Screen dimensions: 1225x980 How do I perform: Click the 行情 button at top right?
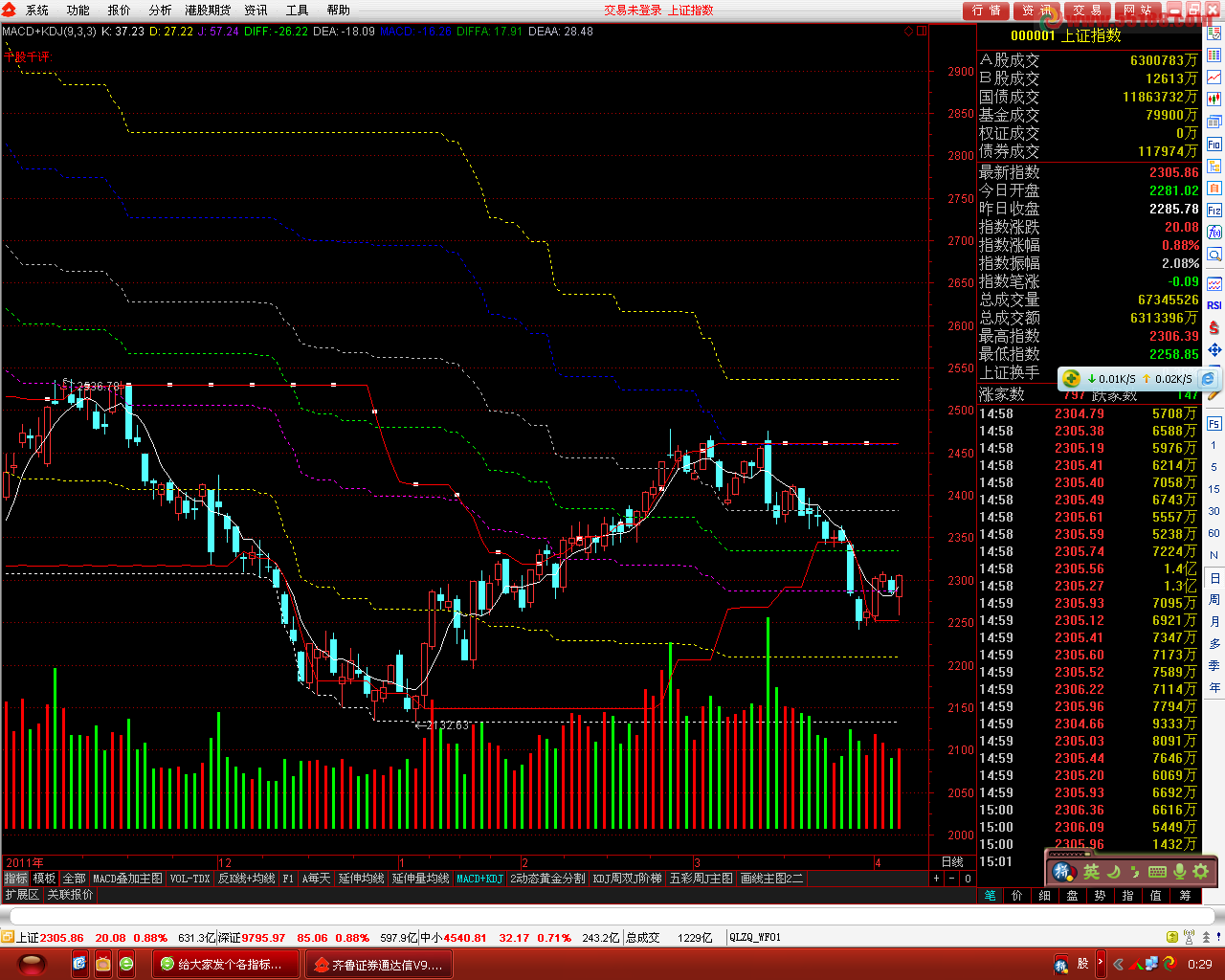987,11
